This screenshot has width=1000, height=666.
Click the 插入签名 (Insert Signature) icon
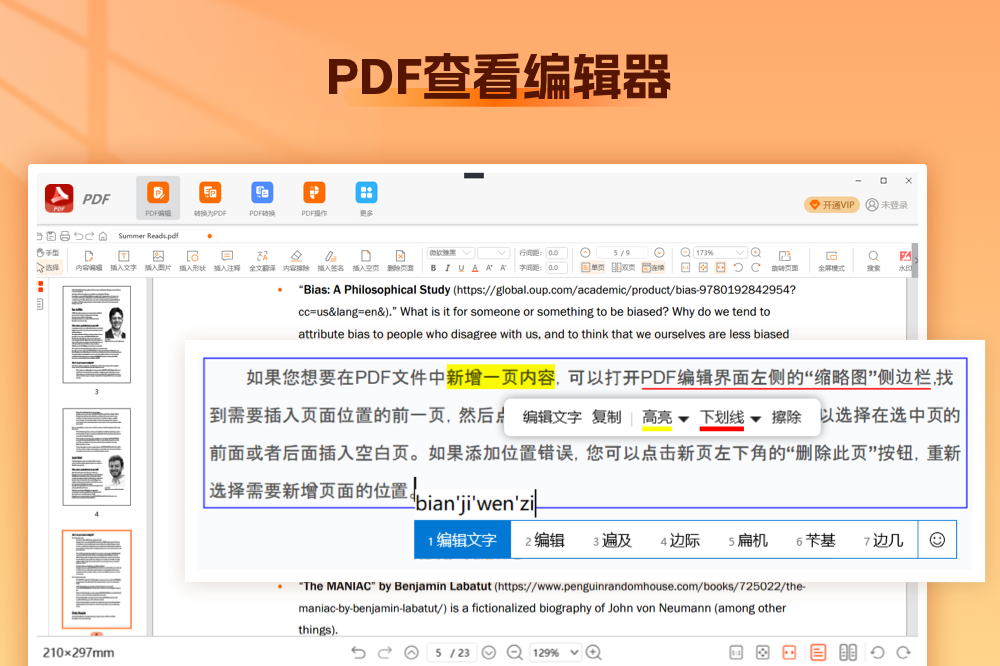330,259
